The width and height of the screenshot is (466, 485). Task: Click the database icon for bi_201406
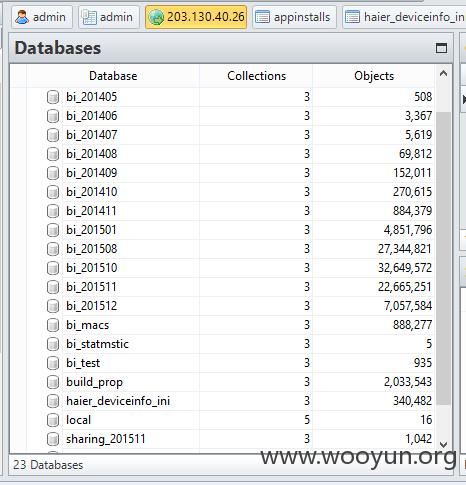[x=53, y=116]
